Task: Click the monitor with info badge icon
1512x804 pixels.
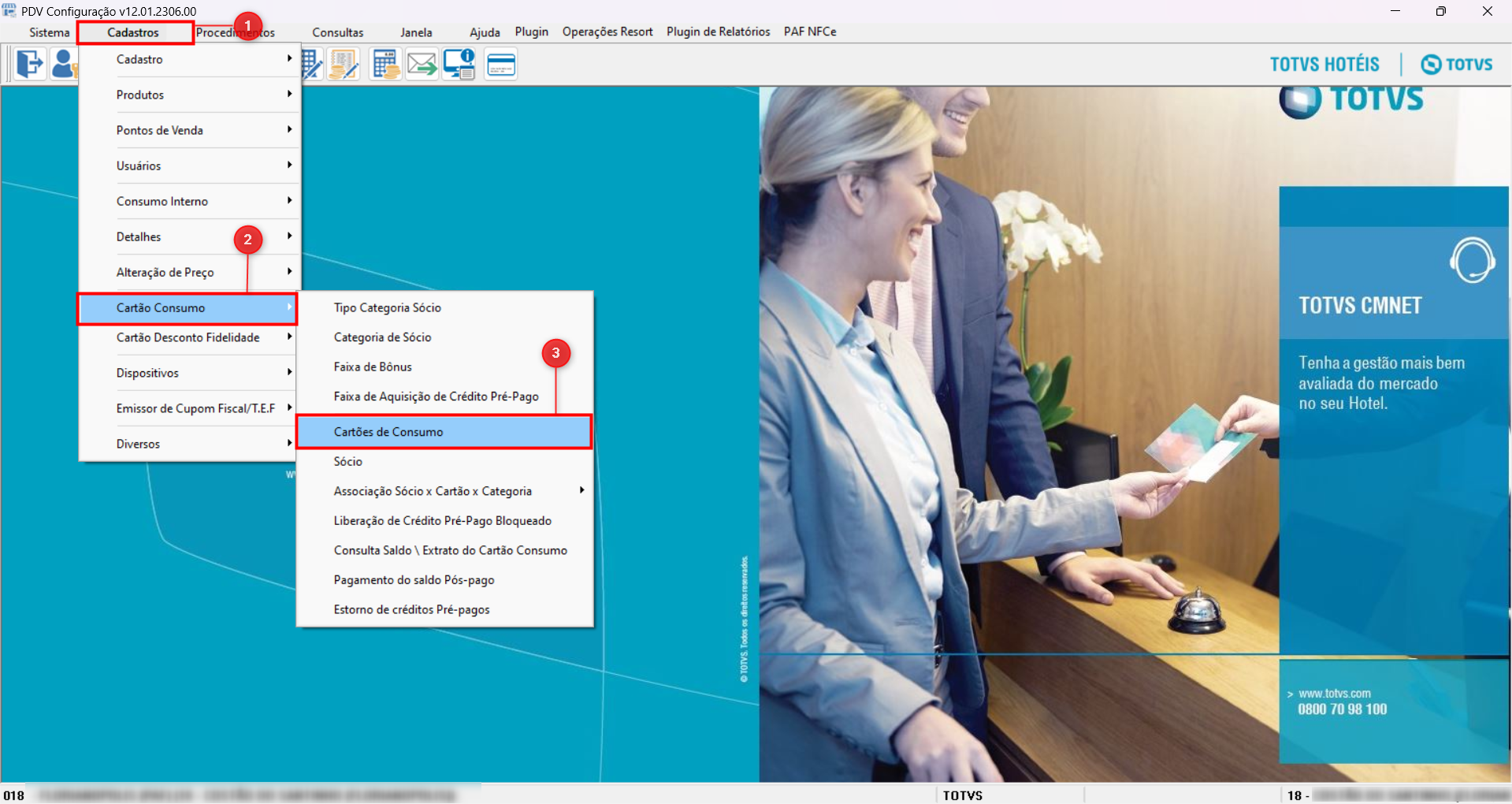Action: point(459,64)
